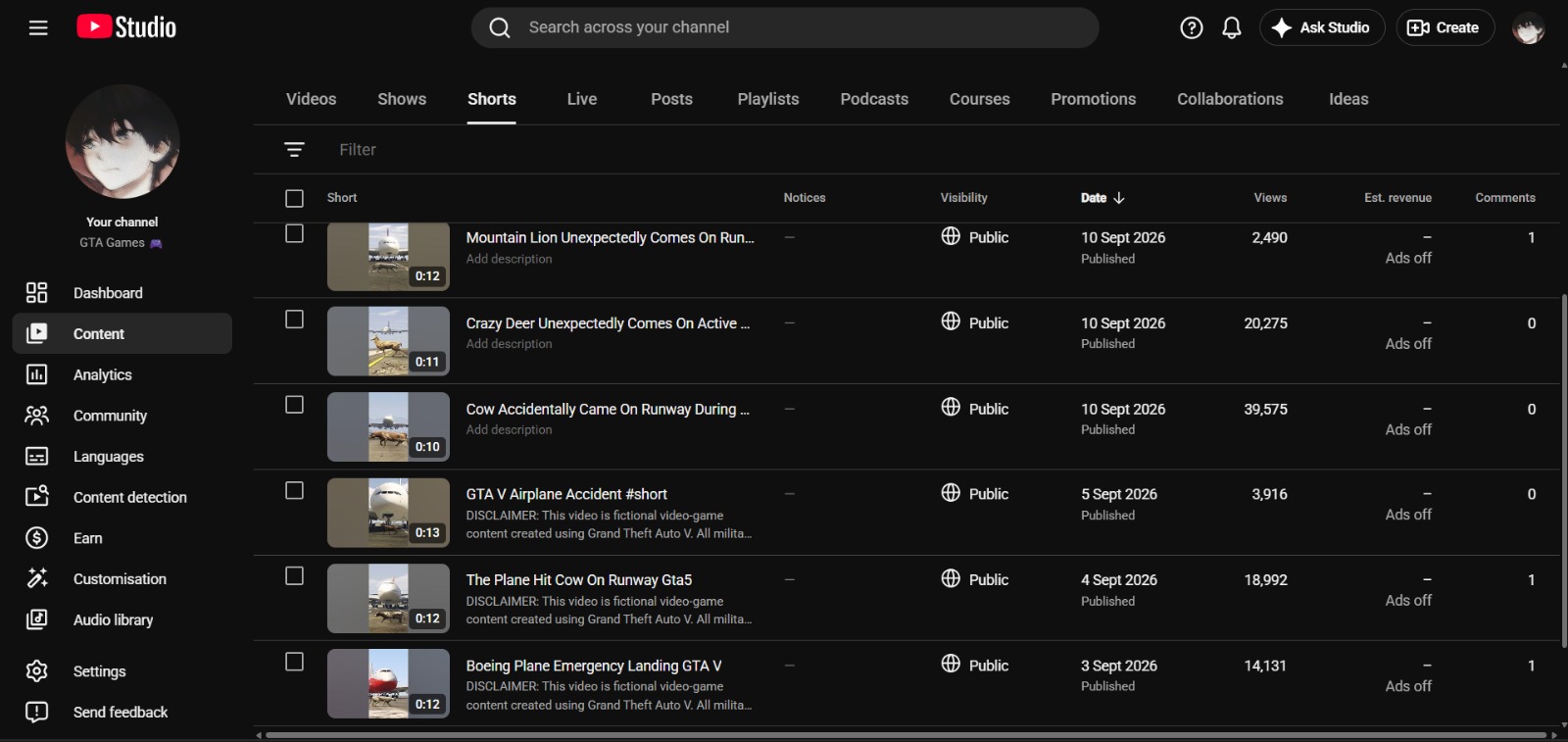This screenshot has width=1568, height=742.
Task: Click Cow Accidentally Came On Runway title
Action: (x=608, y=409)
